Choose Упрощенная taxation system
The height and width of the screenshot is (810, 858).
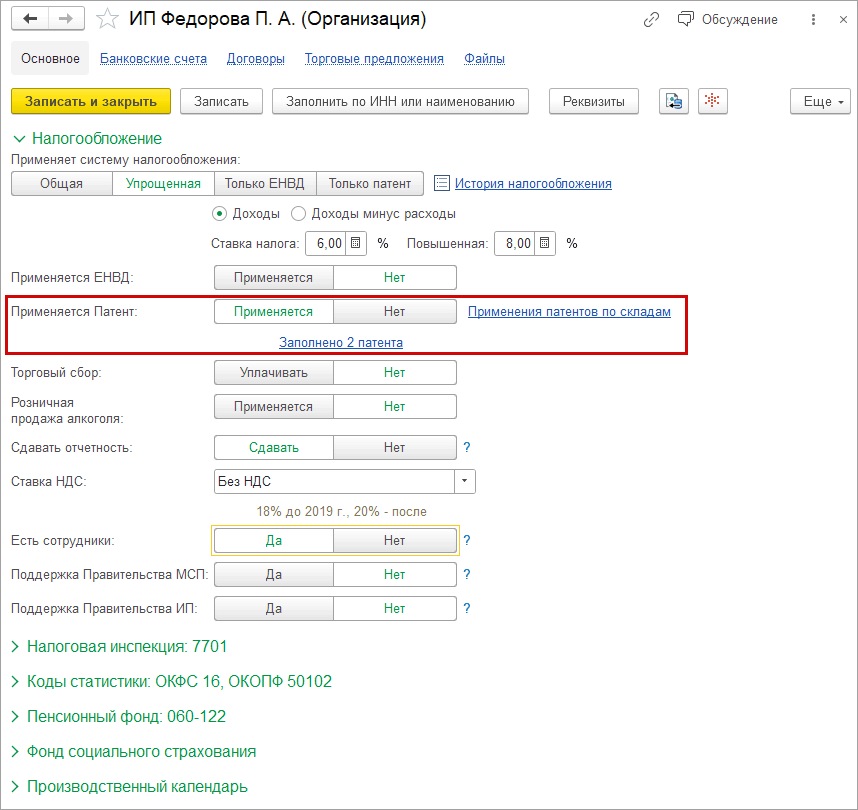coord(163,183)
